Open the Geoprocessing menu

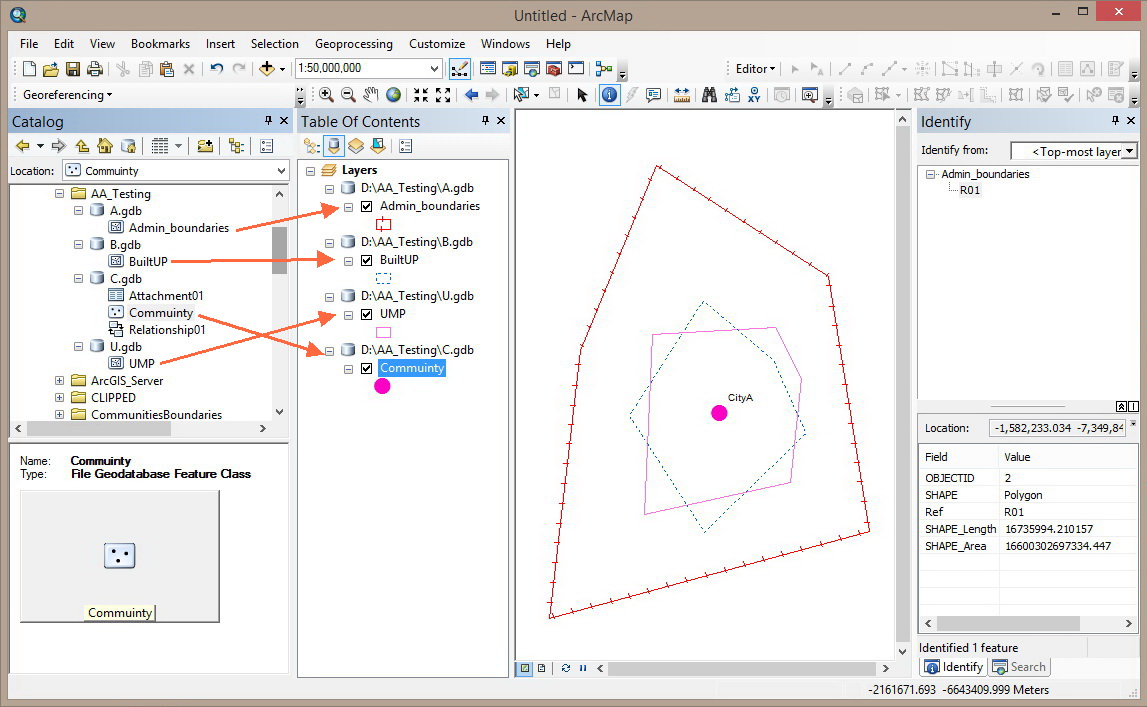point(353,44)
